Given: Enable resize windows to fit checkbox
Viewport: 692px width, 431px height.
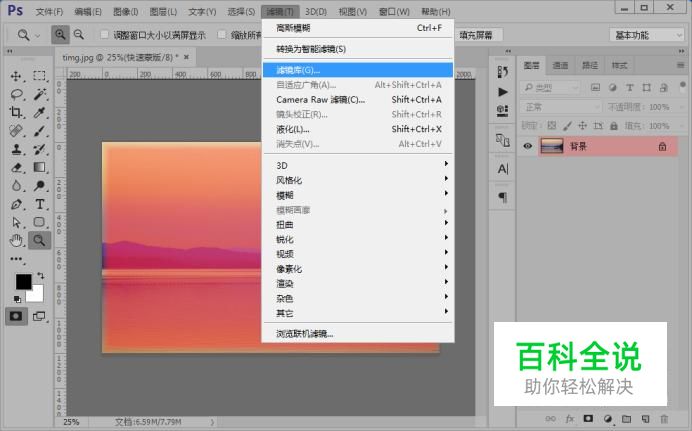Looking at the screenshot, I should [x=105, y=34].
